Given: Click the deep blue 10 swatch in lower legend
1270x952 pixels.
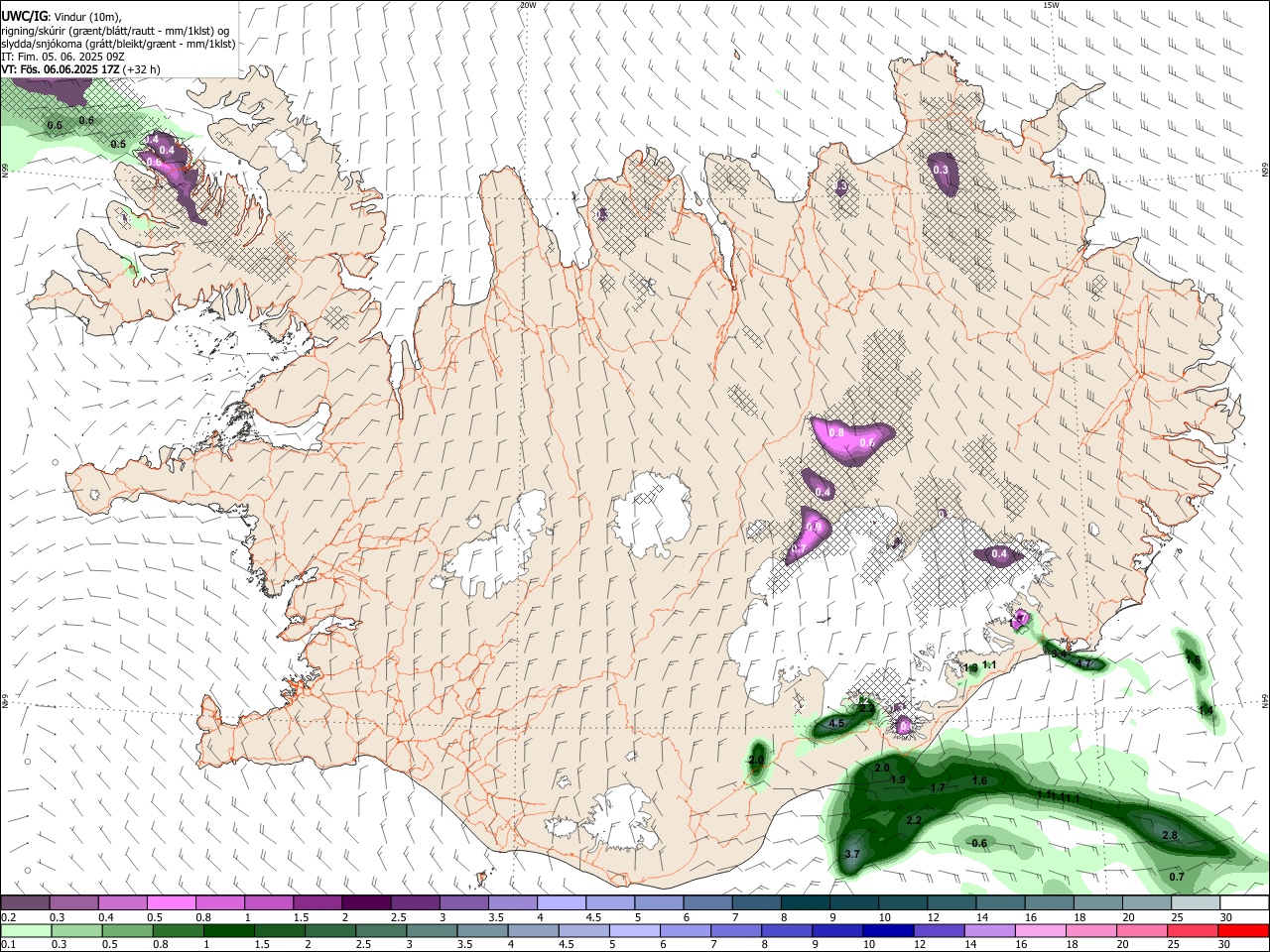Looking at the screenshot, I should pyautogui.click(x=887, y=931).
